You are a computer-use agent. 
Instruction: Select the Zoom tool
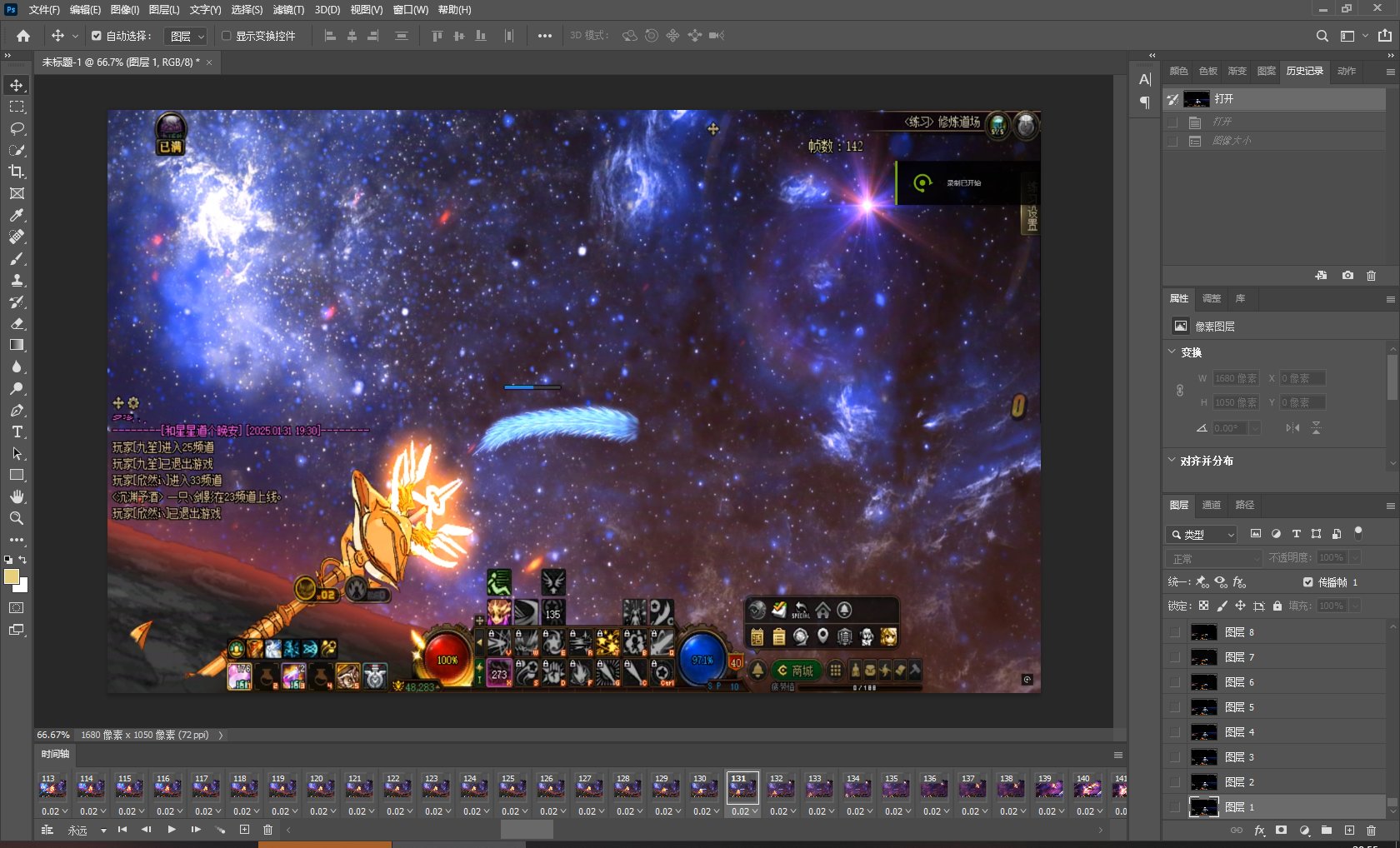pos(17,518)
